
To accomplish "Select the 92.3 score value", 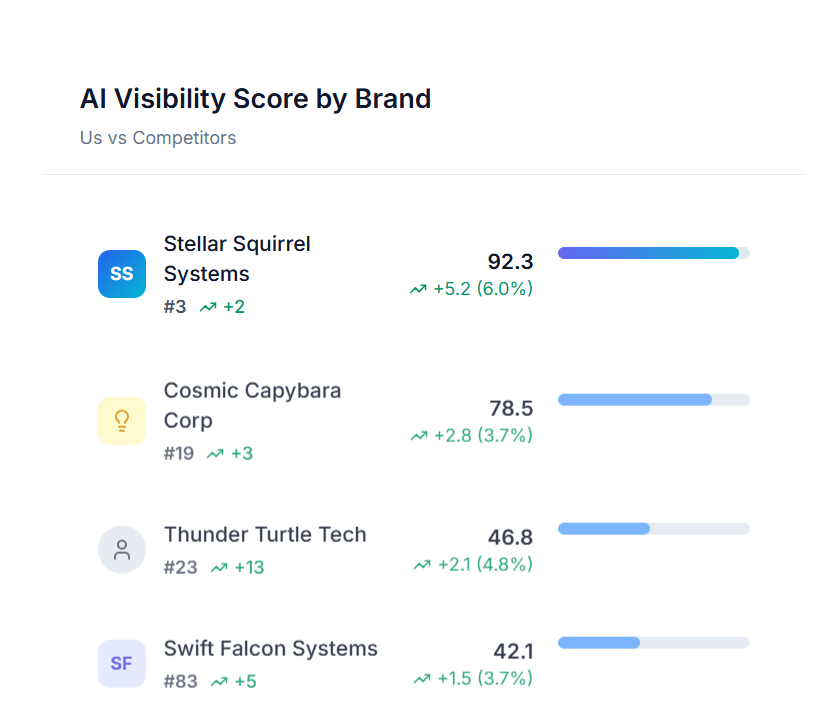I will [511, 262].
